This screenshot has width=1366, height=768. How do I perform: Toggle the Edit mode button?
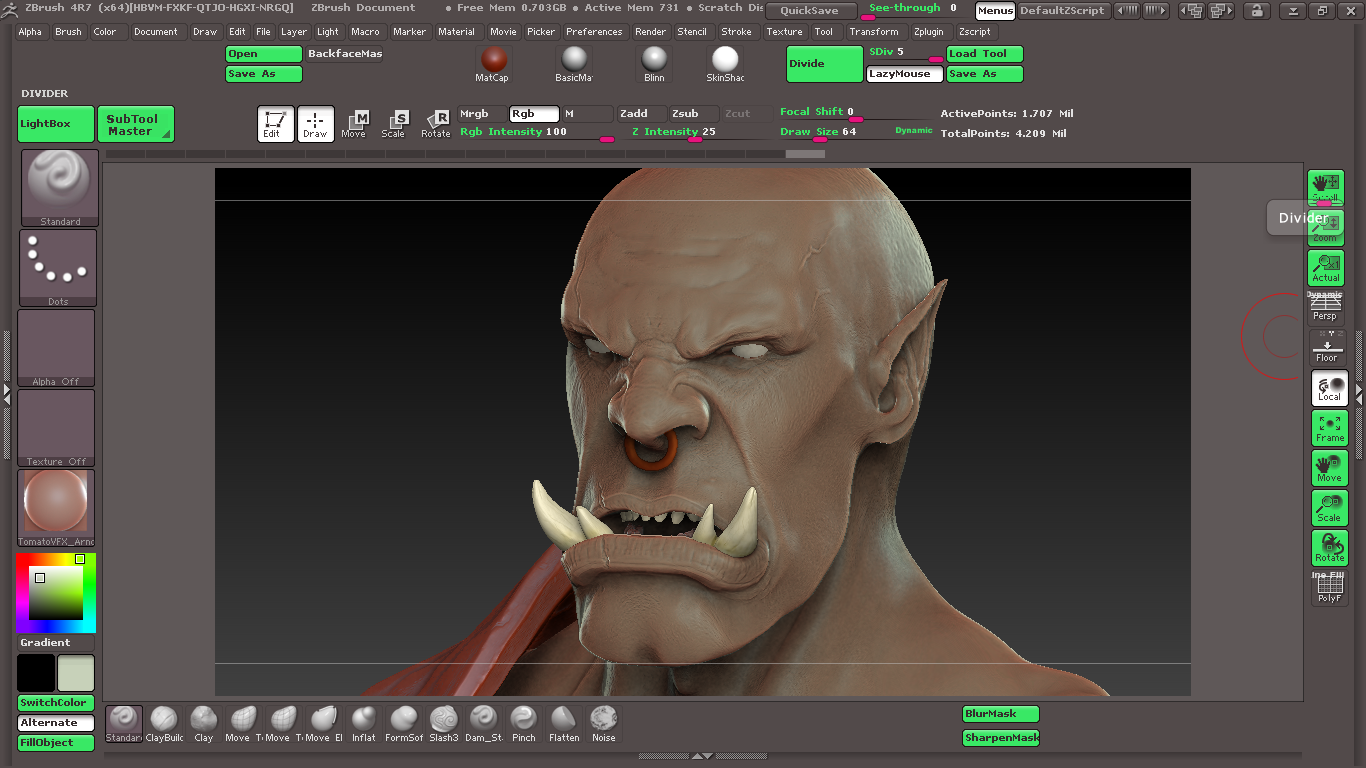pos(276,124)
